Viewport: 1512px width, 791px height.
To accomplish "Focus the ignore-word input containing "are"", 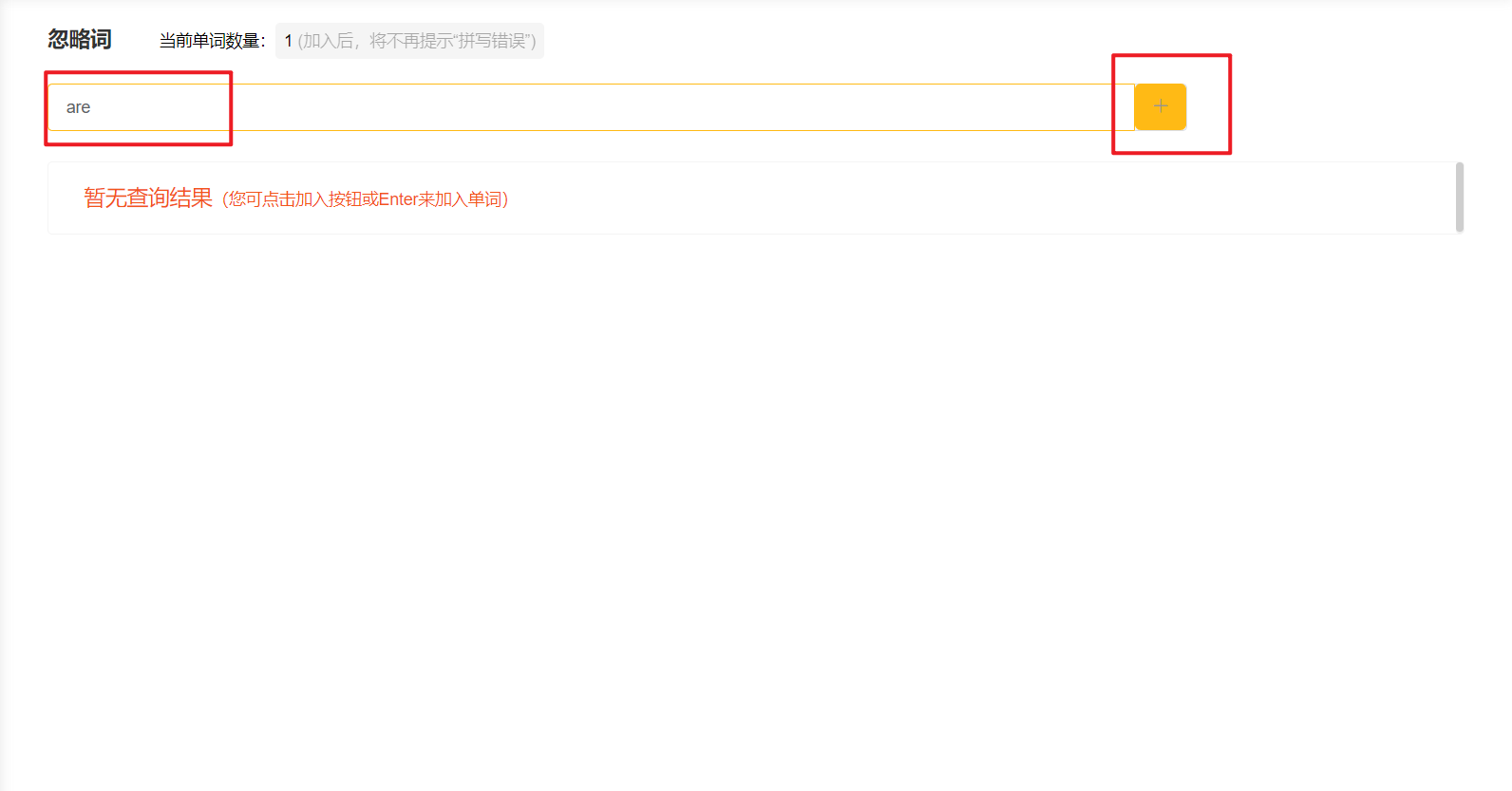I will (591, 107).
